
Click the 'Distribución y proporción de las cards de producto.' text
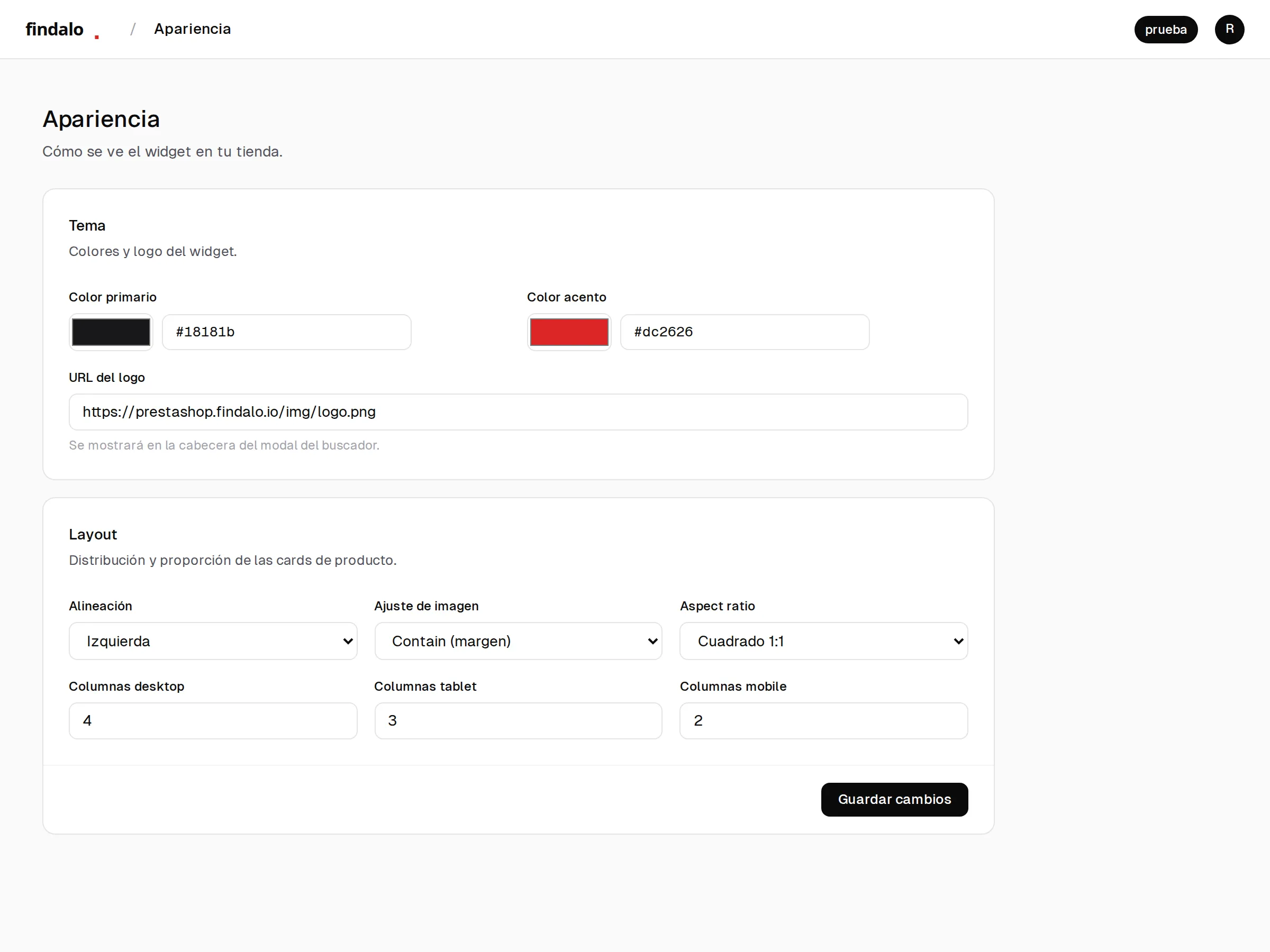(232, 560)
